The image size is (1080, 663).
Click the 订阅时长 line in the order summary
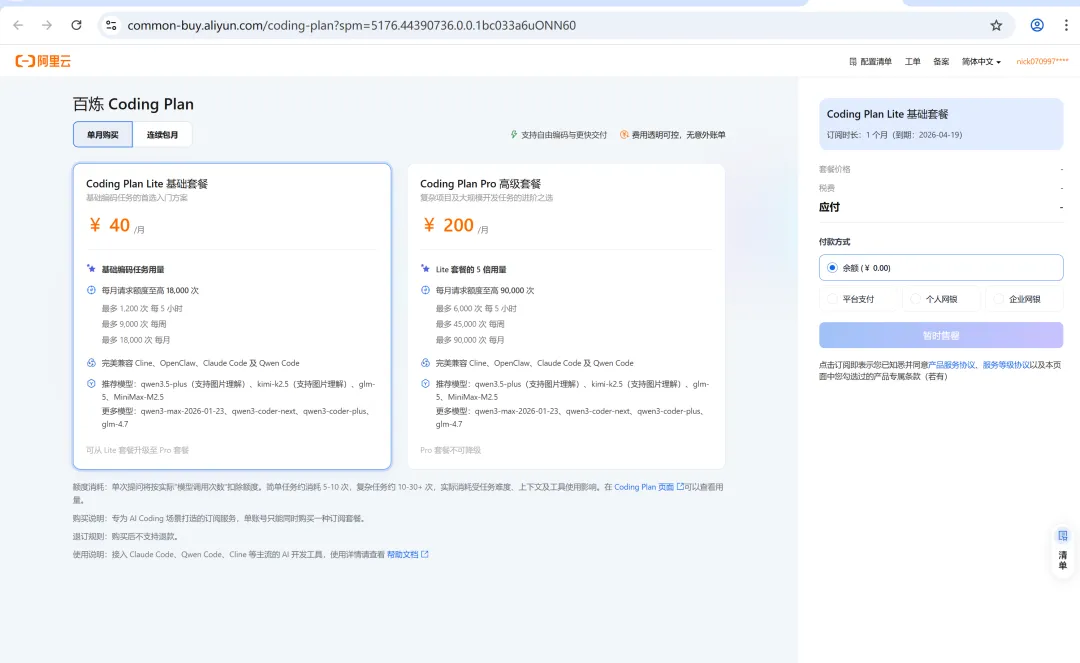[x=894, y=135]
